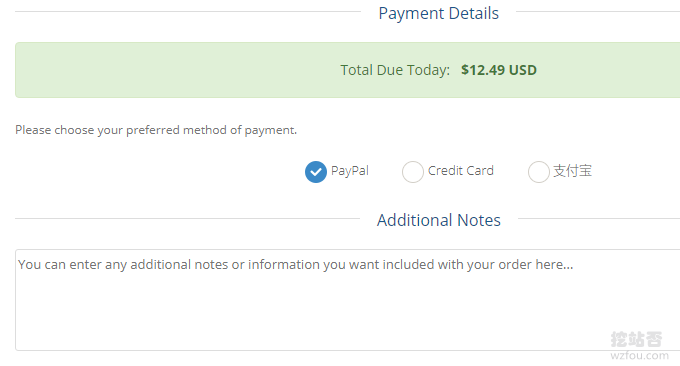Choose the Credit Card radio button
This screenshot has height=366, width=680.
click(412, 172)
